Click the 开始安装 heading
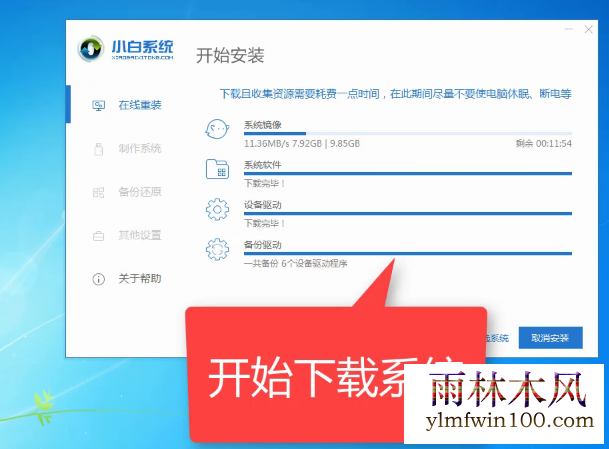This screenshot has height=449, width=609. pyautogui.click(x=230, y=56)
